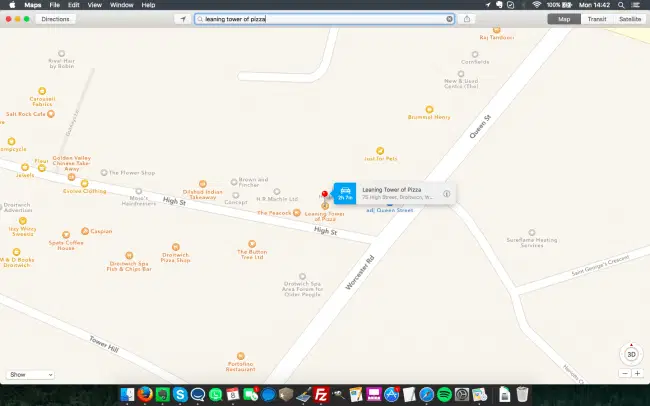Select the Dilshad Indian Takeaway marker
The width and height of the screenshot is (650, 406).
(x=203, y=184)
